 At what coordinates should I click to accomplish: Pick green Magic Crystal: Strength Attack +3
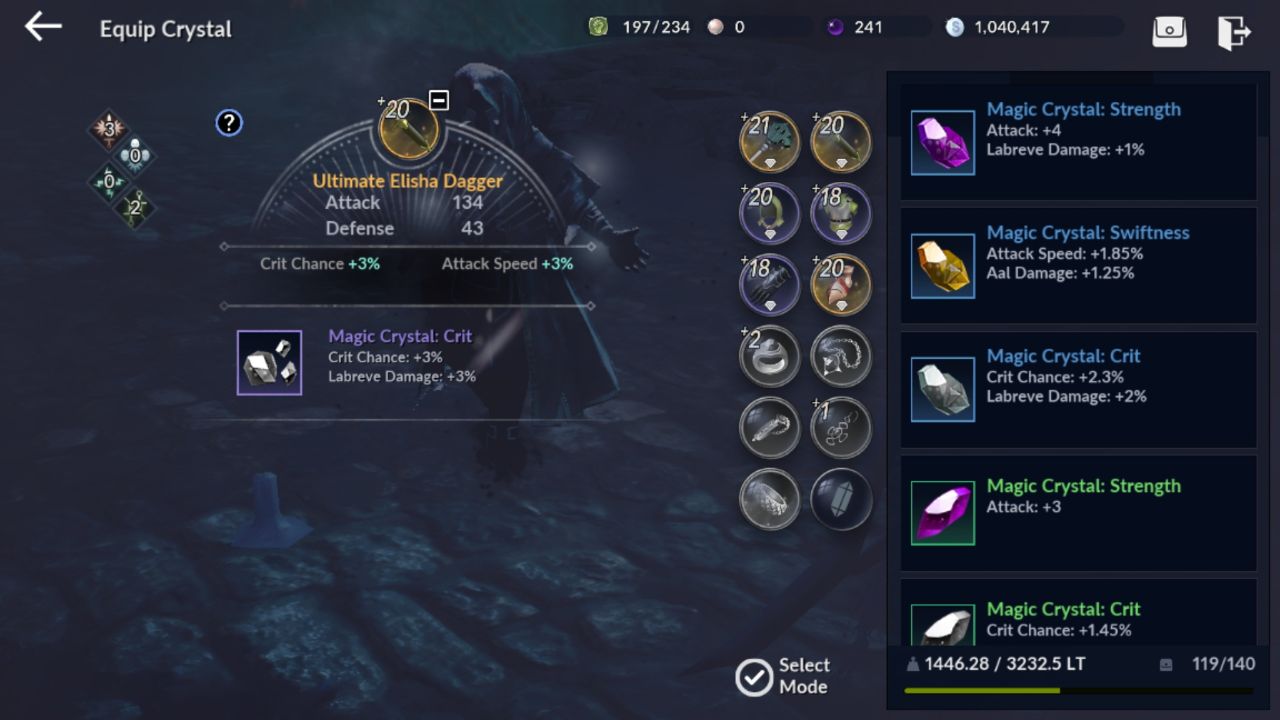click(1078, 514)
